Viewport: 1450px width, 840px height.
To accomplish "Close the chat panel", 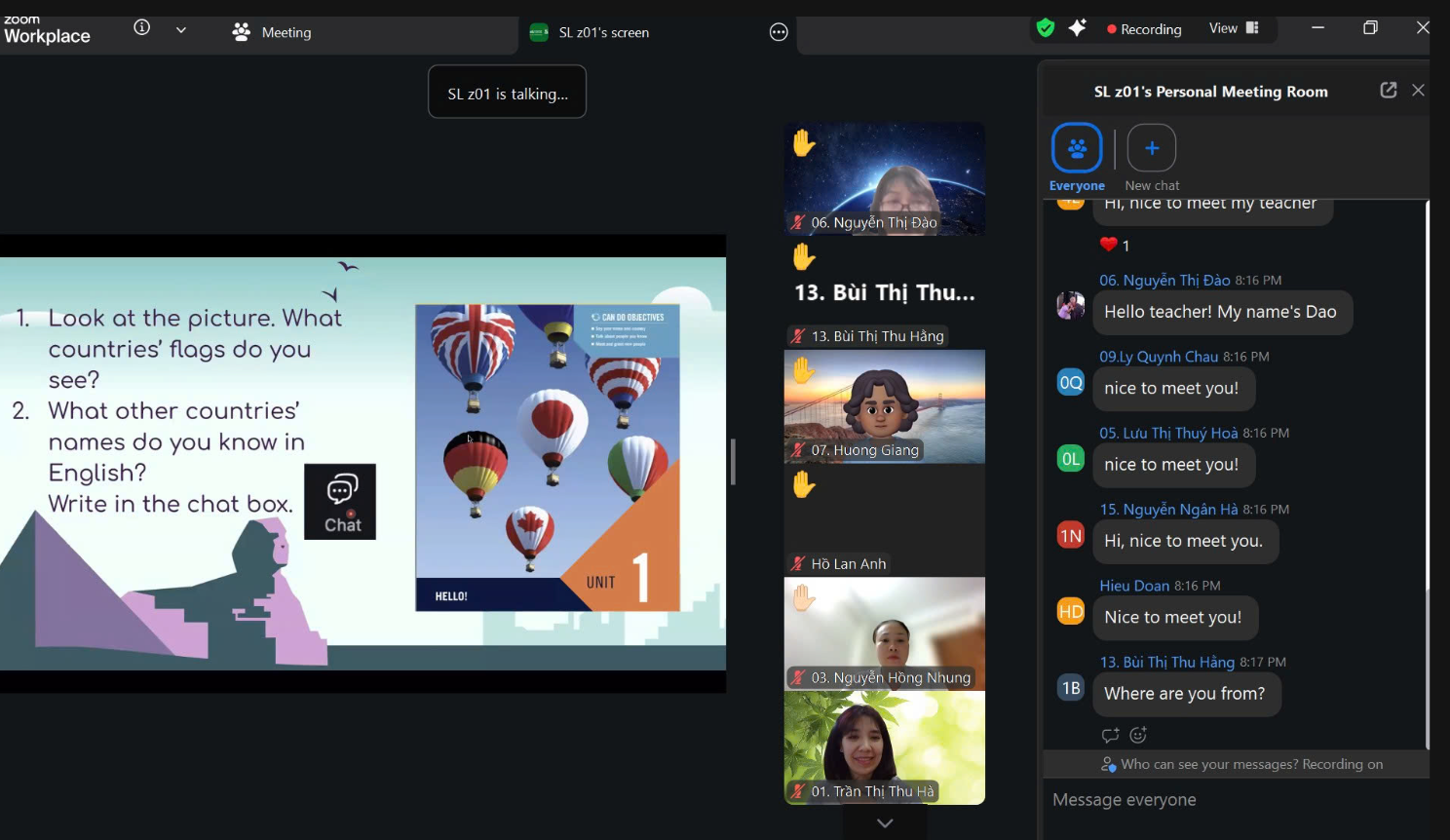I will click(x=1419, y=91).
